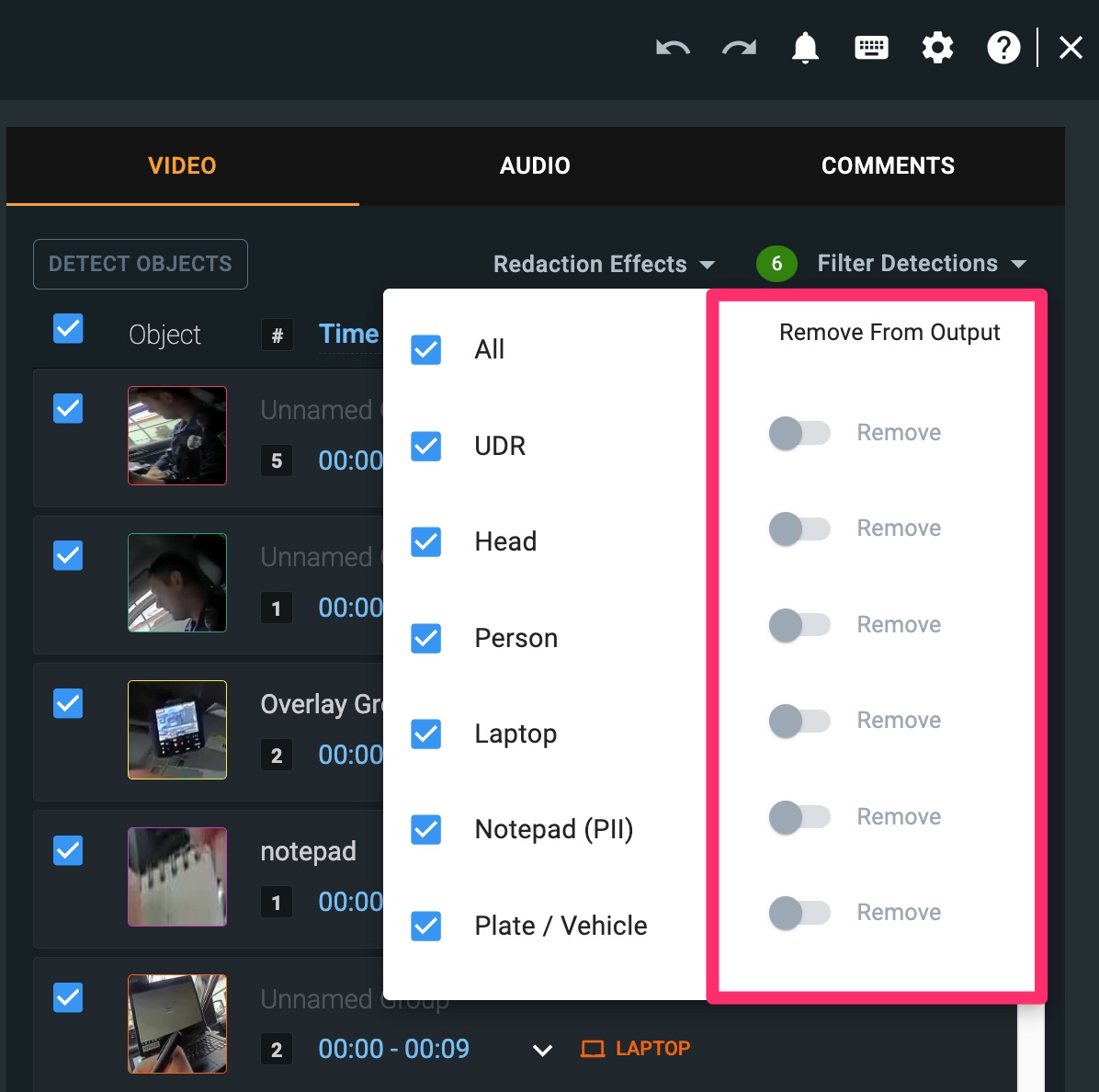Click the green detections count badge
The image size is (1099, 1092).
coord(776,264)
